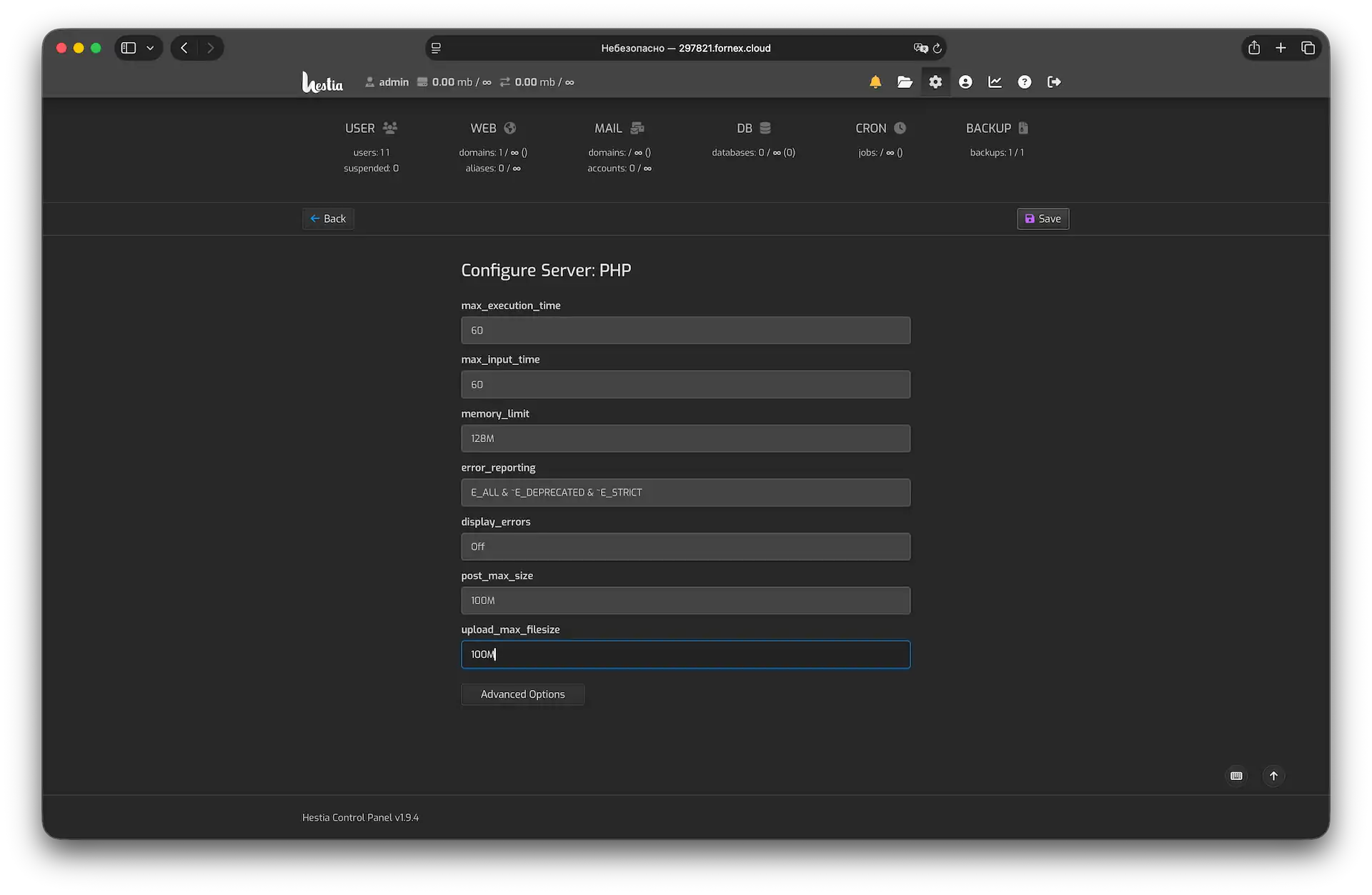Click the Safari sidebar toggle icon

129,48
